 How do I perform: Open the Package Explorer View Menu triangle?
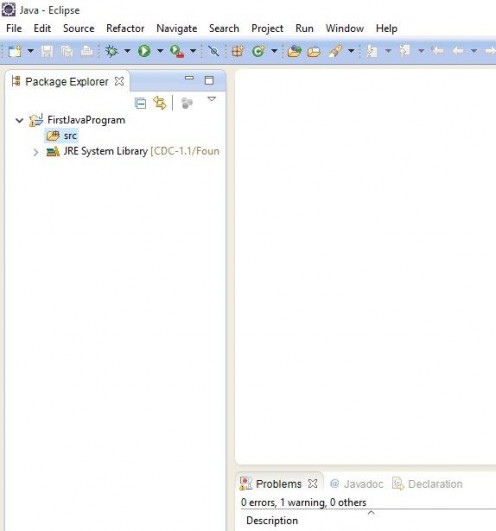tap(212, 99)
